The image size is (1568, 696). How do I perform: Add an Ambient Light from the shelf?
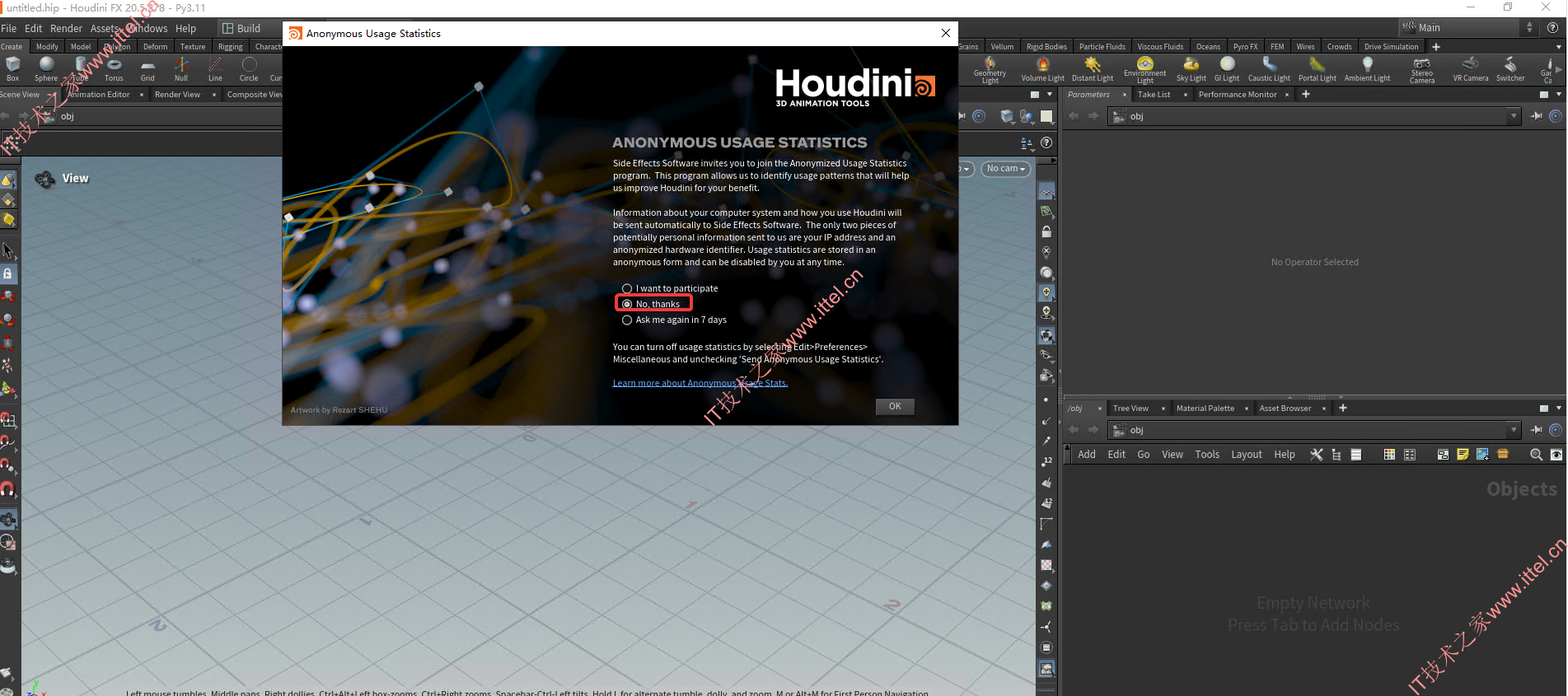1367,69
